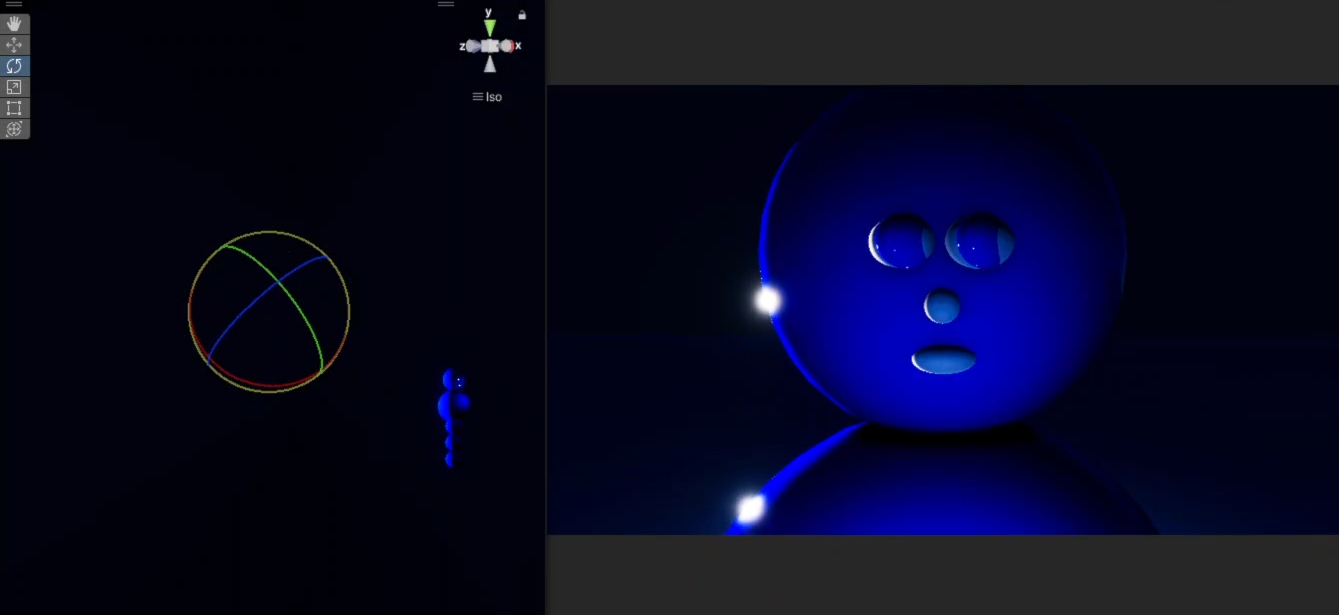Click the orientation gizmo overlay handle
1339x615 pixels.
[446, 4]
